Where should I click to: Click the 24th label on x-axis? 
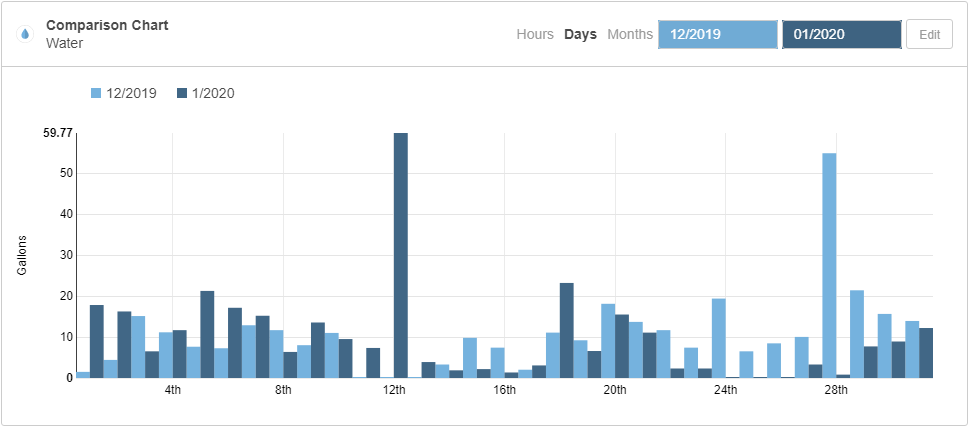(725, 390)
